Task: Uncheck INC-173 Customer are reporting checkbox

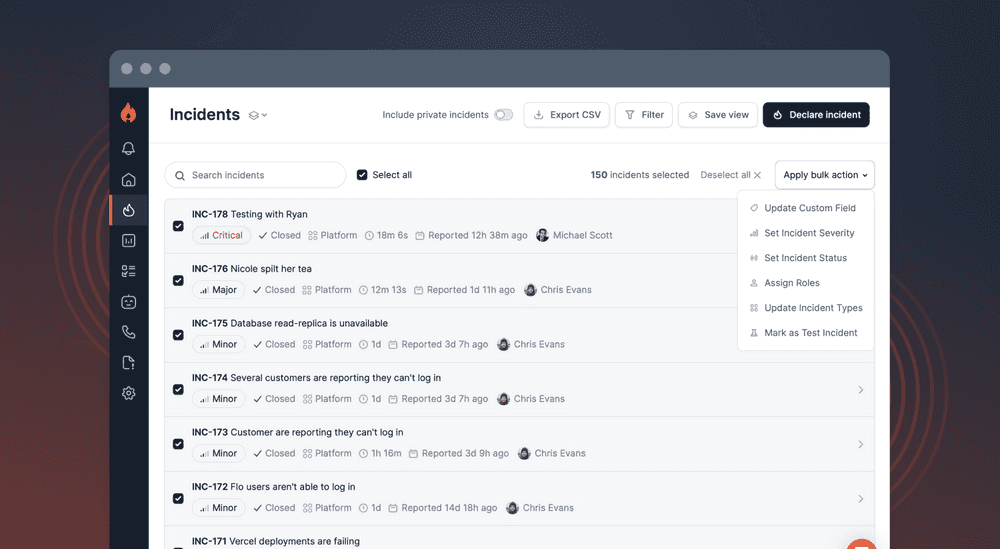Action: point(178,444)
